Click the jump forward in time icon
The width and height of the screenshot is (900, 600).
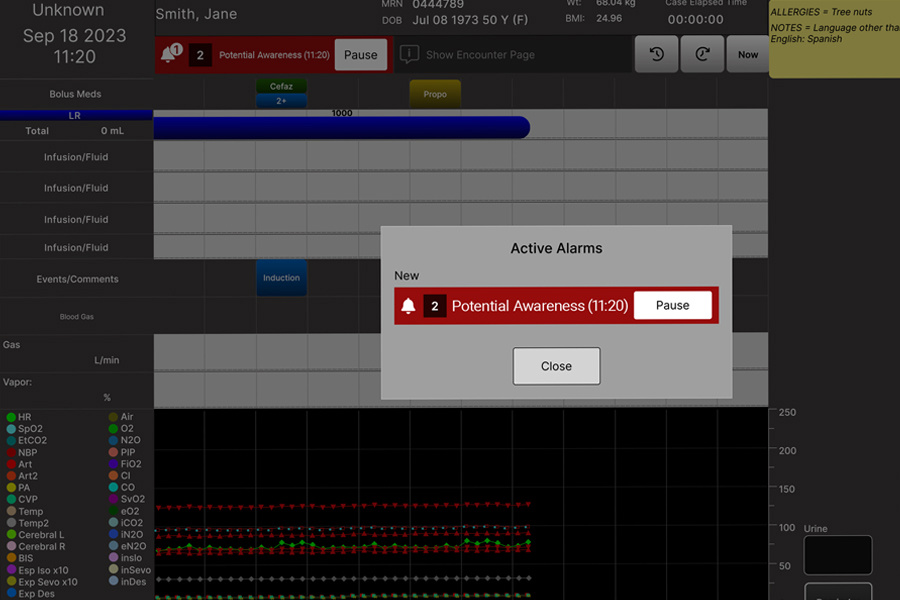pyautogui.click(x=702, y=53)
